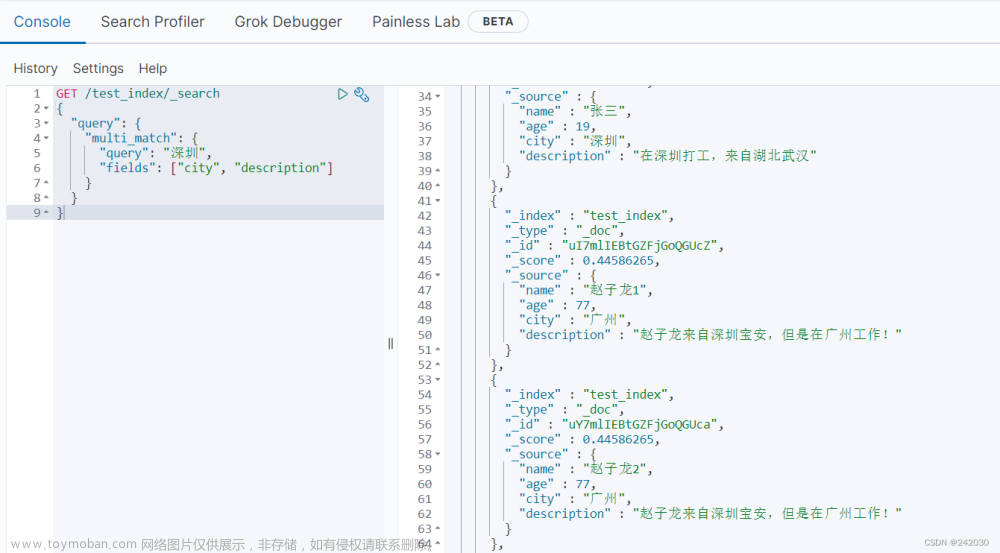Click the city value "深圳" in output
1000x553 pixels.
(x=603, y=141)
